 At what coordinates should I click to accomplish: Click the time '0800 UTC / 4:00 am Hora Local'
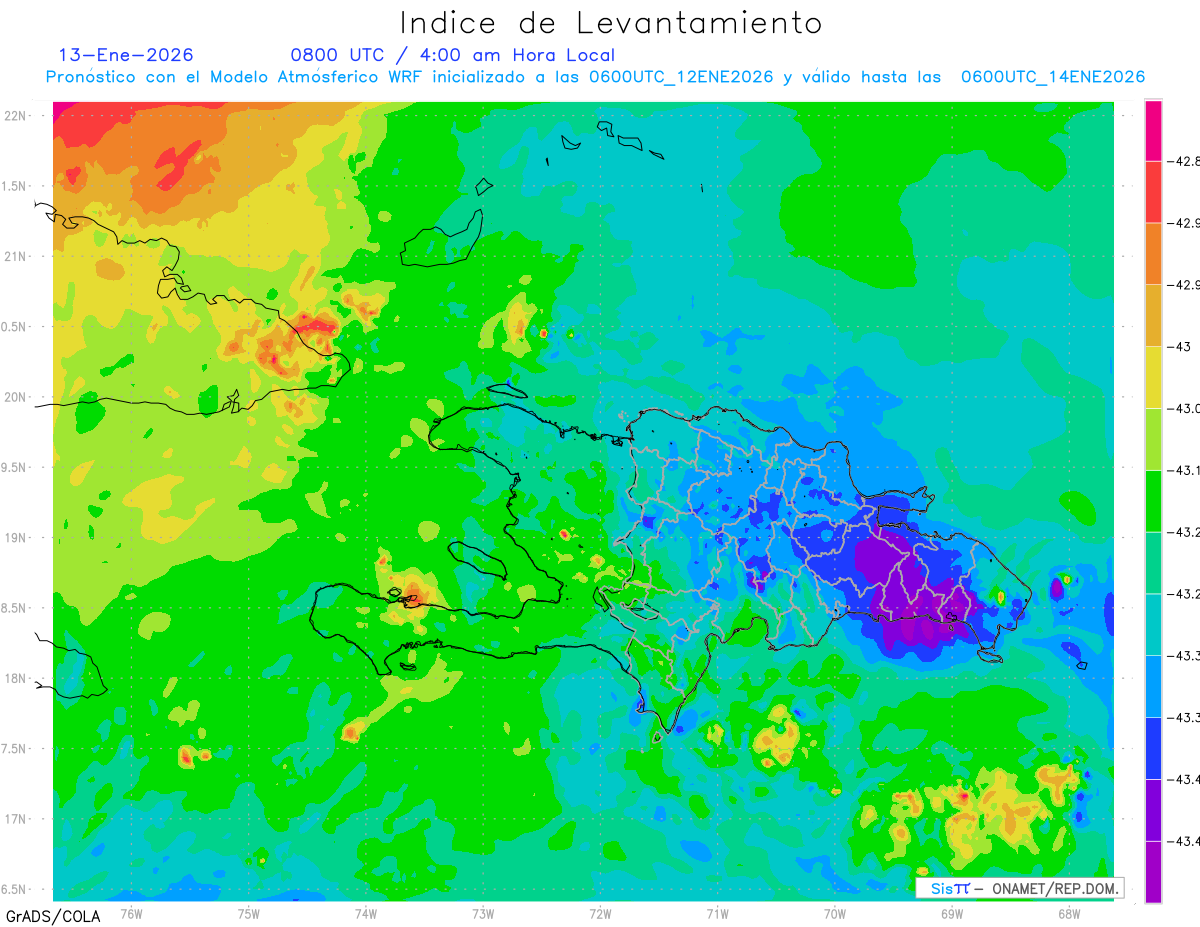pyautogui.click(x=453, y=55)
